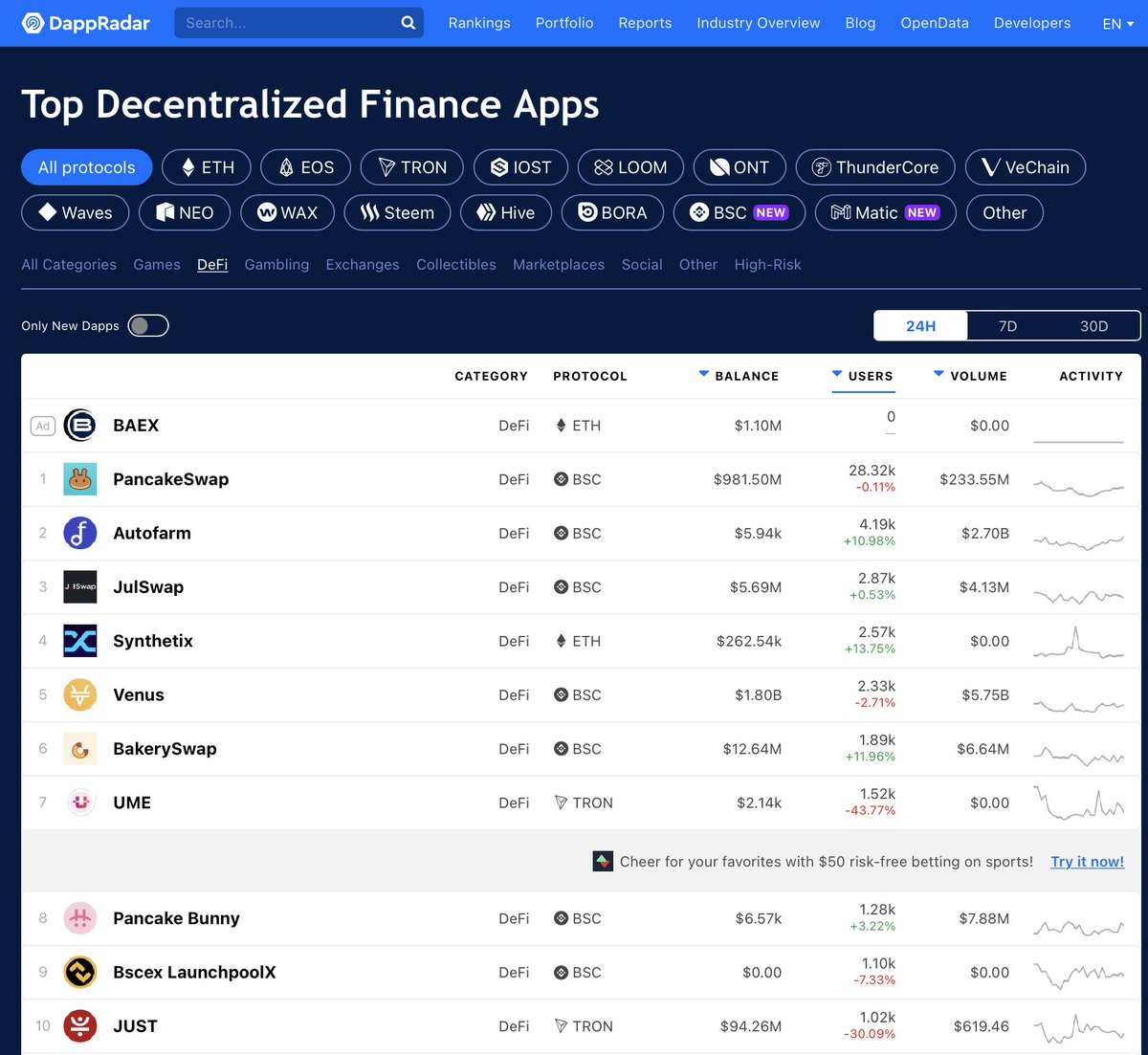The width and height of the screenshot is (1148, 1055).
Task: Open Pancake Bunny app icon
Action: (80, 918)
